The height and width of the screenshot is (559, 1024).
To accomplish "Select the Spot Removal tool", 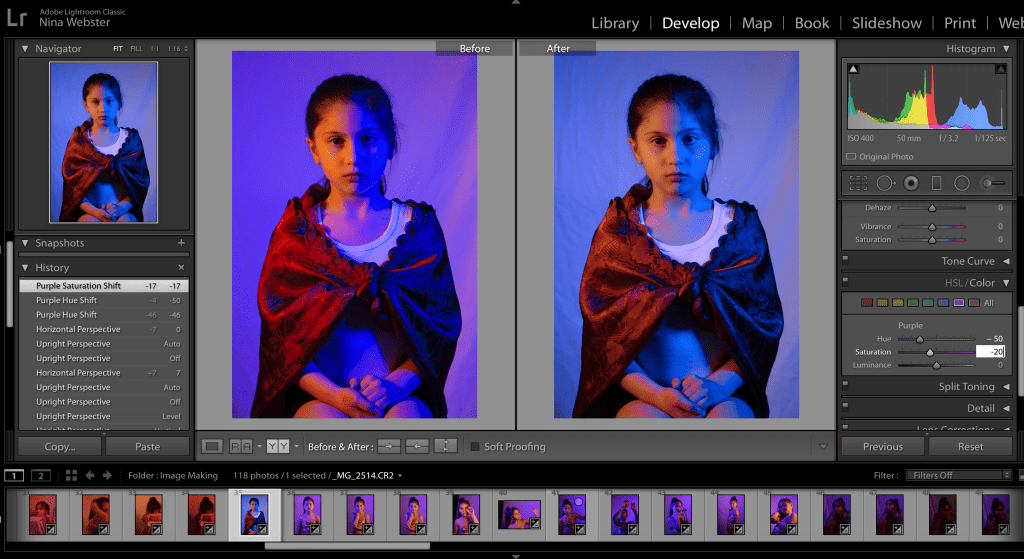I will 885,183.
